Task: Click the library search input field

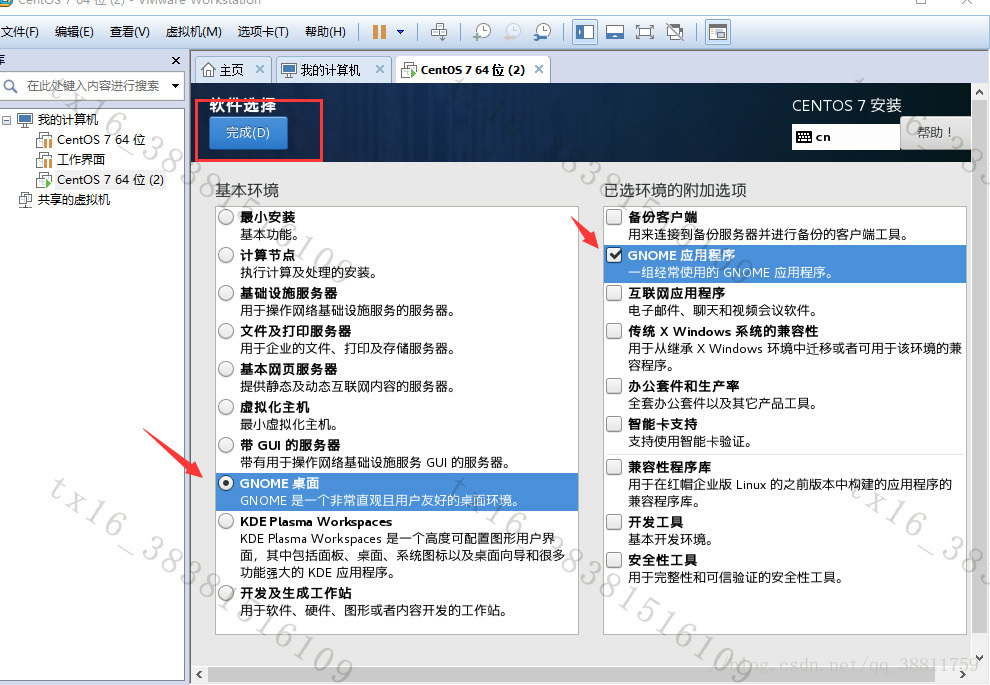Action: [x=95, y=86]
